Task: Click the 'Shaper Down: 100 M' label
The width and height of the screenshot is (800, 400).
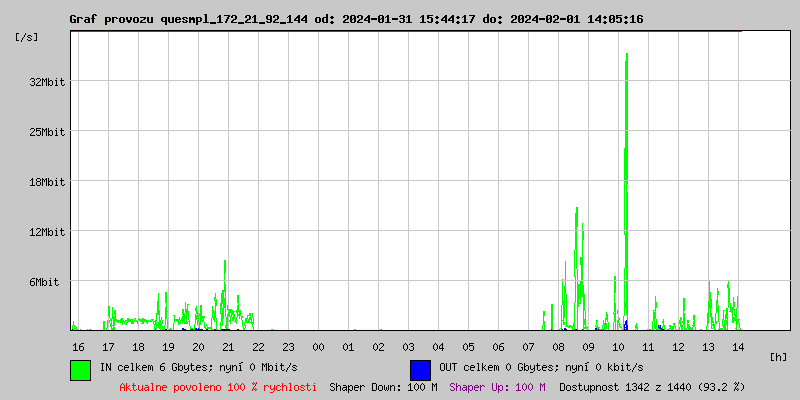Action: [x=383, y=387]
